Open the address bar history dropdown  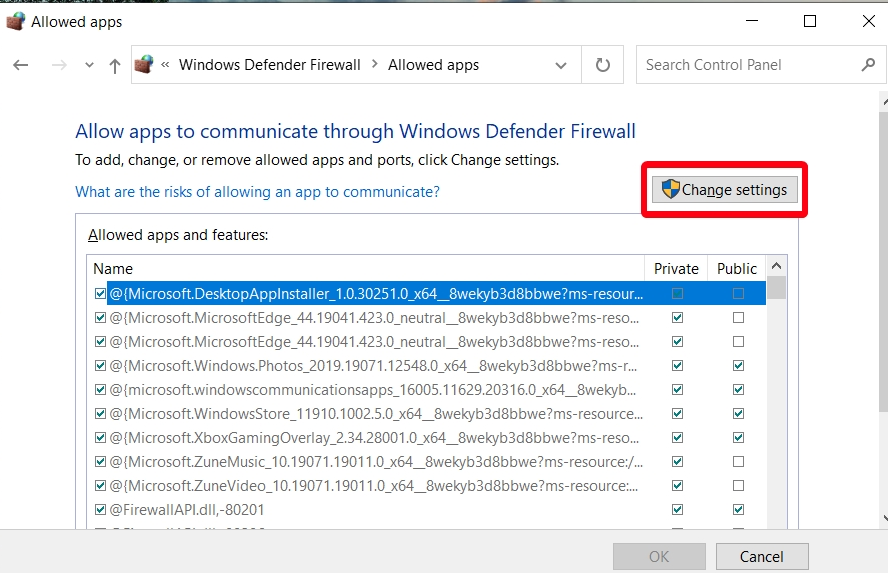[561, 65]
